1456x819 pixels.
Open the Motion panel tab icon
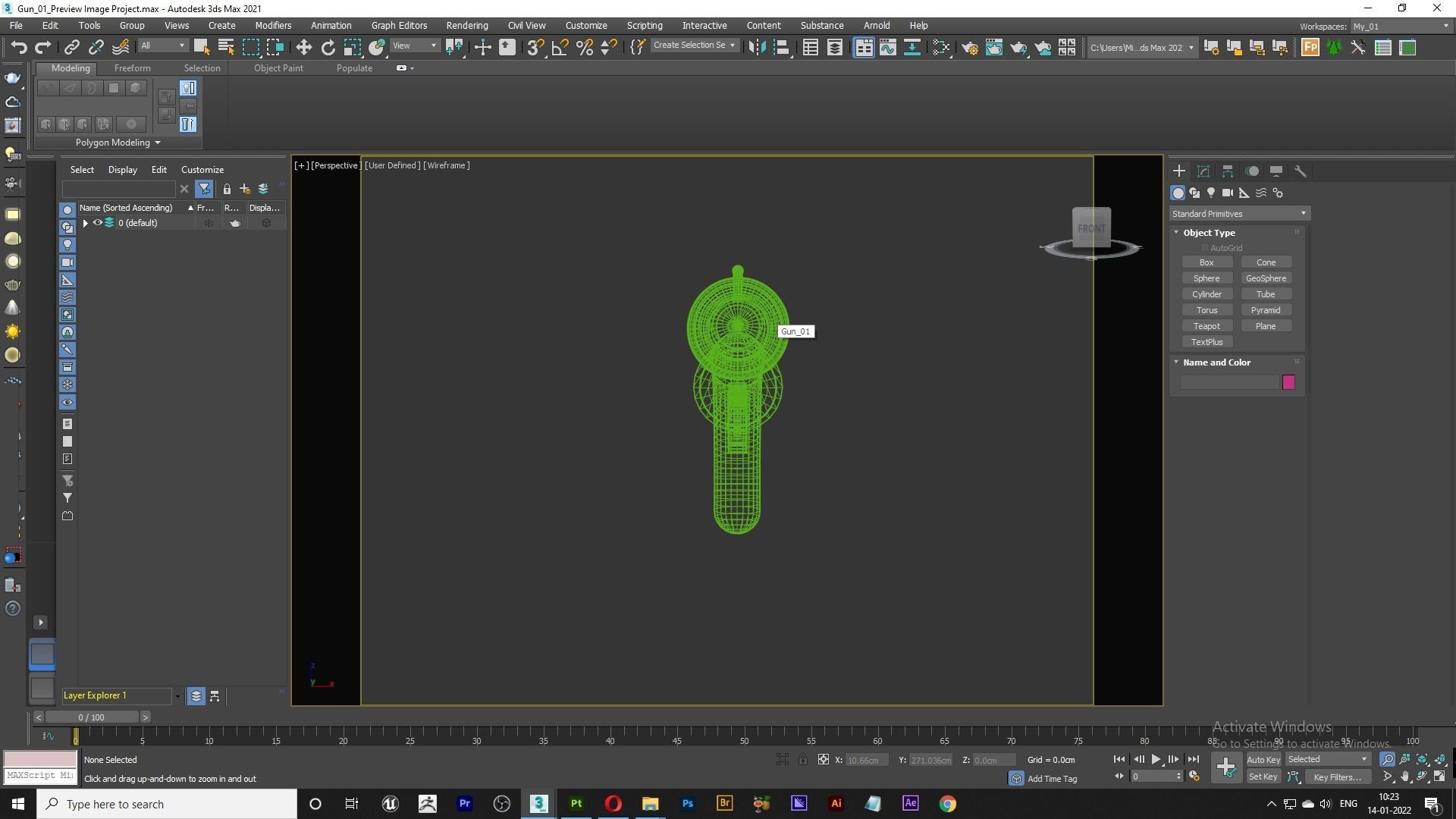coord(1252,171)
